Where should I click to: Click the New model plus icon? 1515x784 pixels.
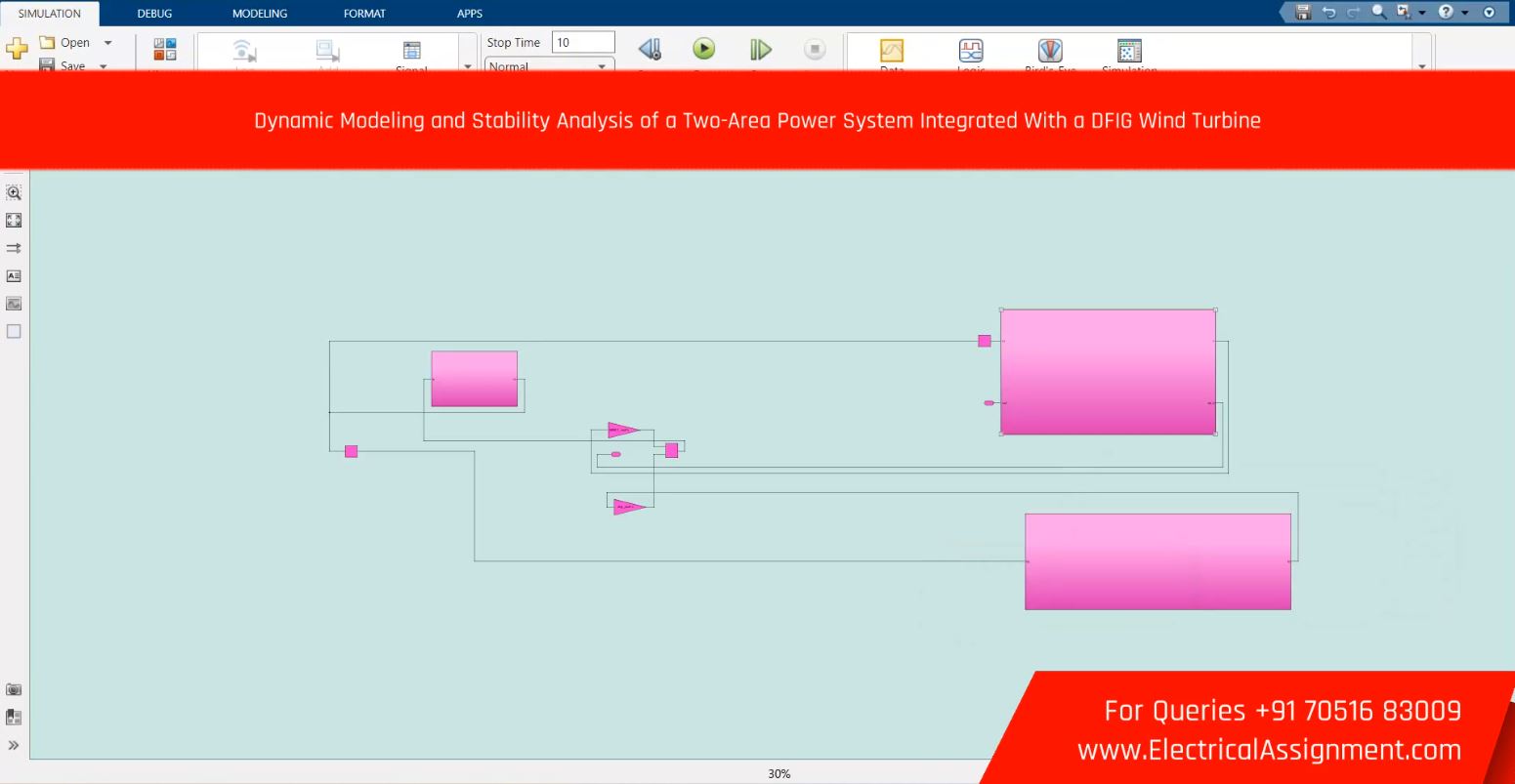tap(17, 48)
